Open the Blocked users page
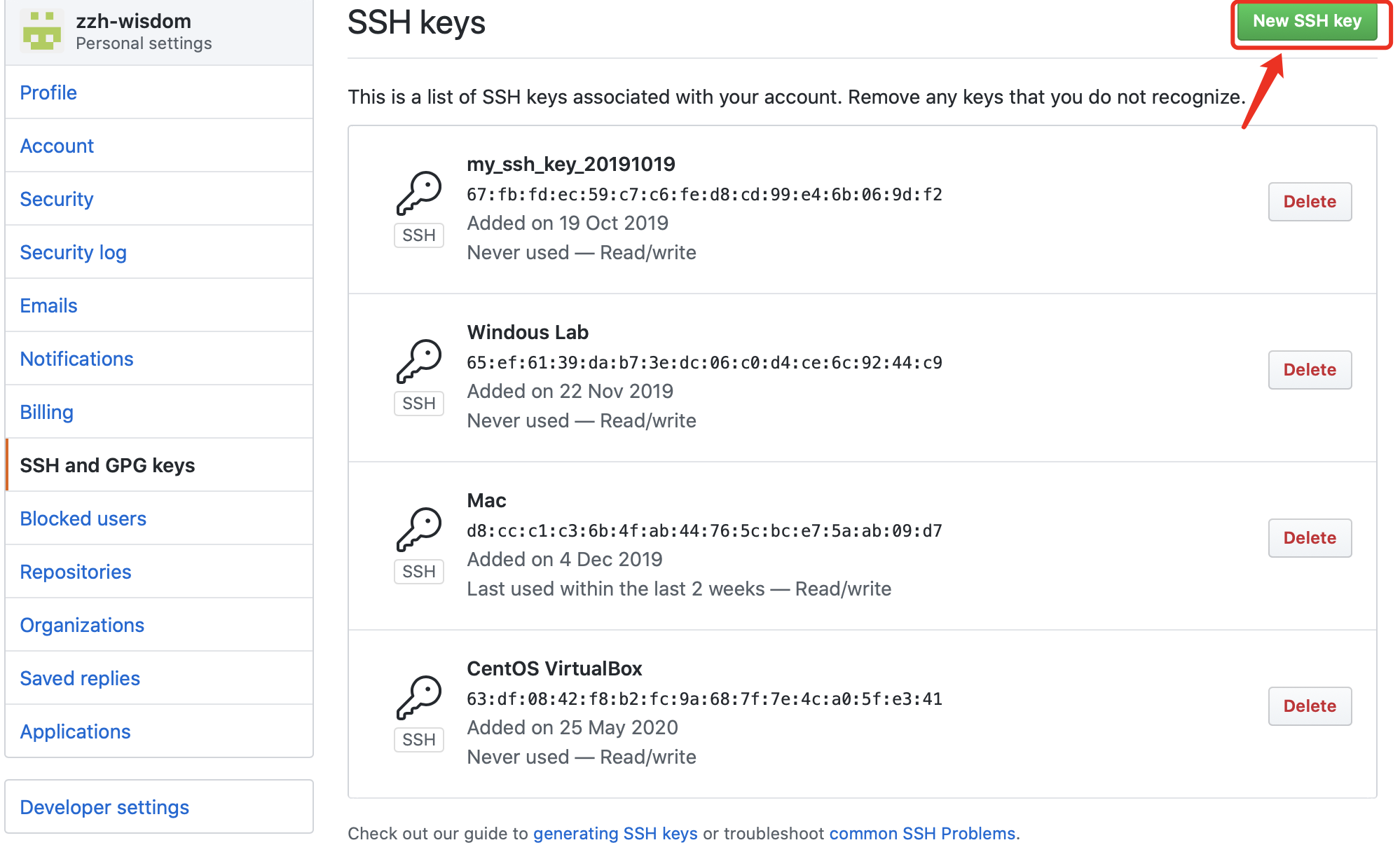Image resolution: width=1400 pixels, height=866 pixels. tap(83, 518)
